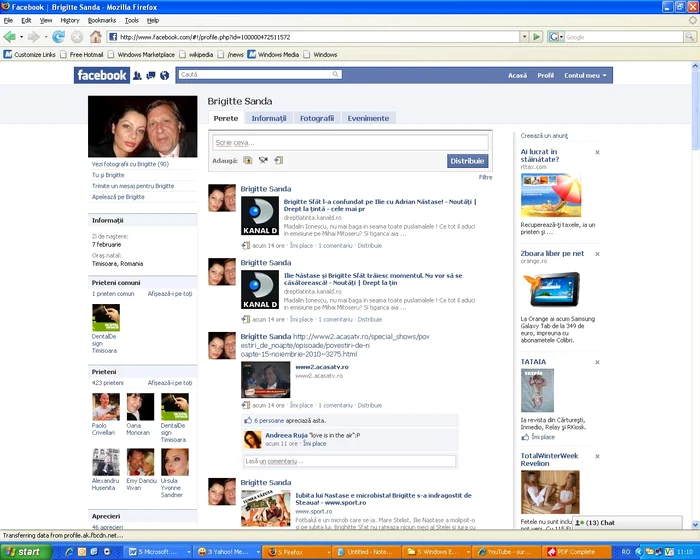Switch to YouTube taskbar window
700x560 pixels.
click(506, 552)
